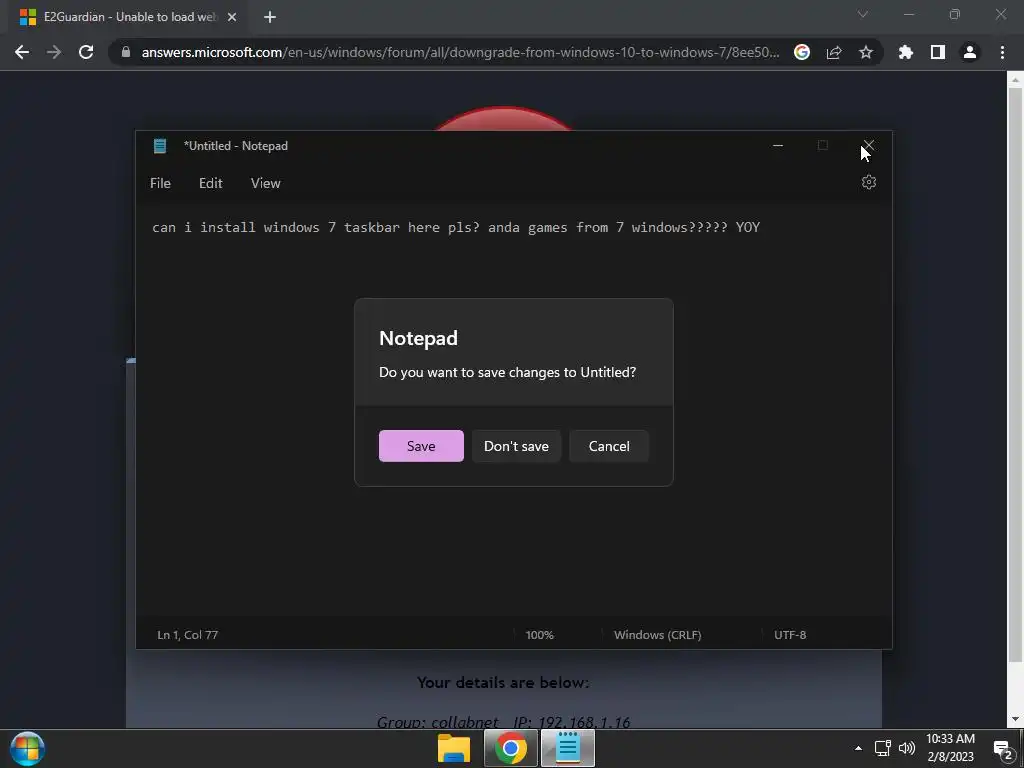Open notification center with 2 notifications

(1004, 750)
